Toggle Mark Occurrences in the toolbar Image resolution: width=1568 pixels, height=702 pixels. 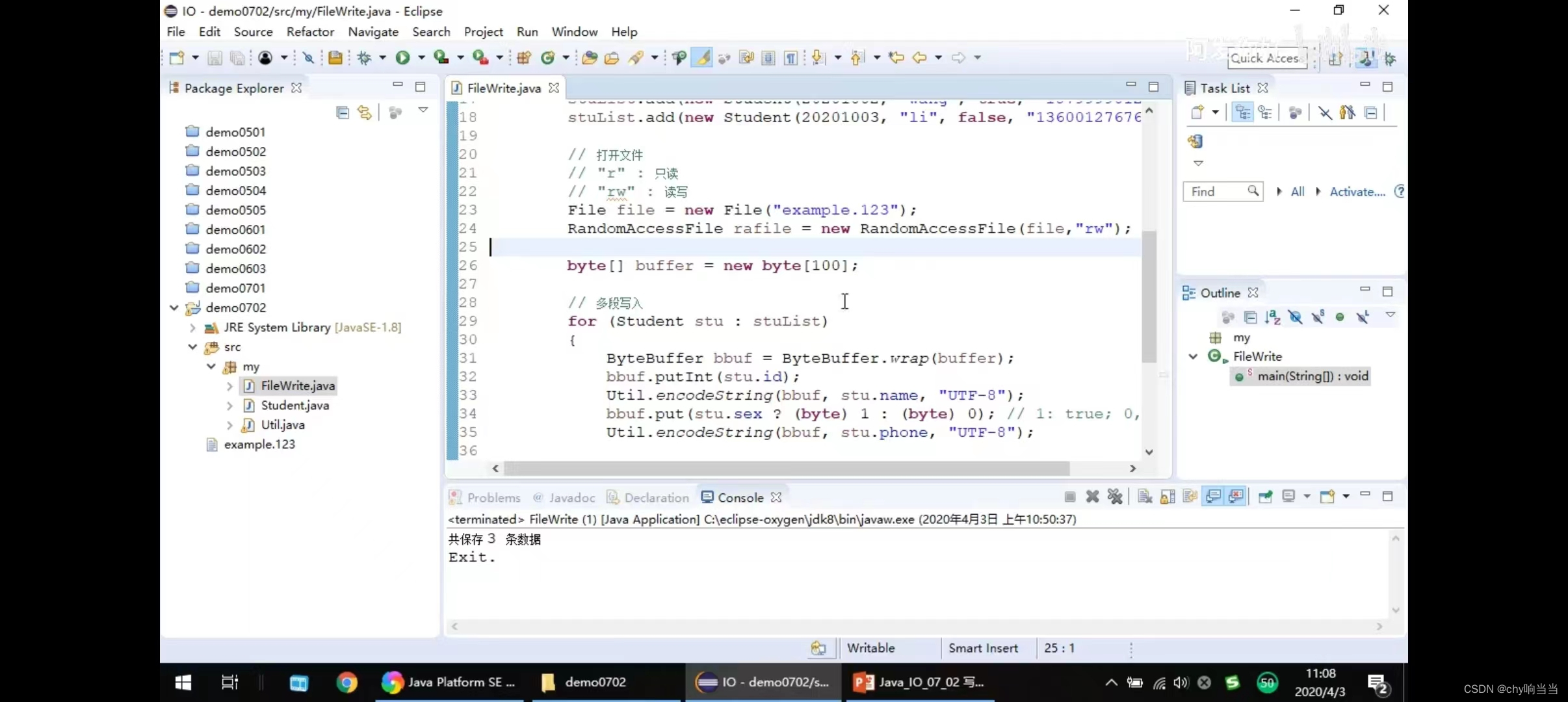pos(701,57)
